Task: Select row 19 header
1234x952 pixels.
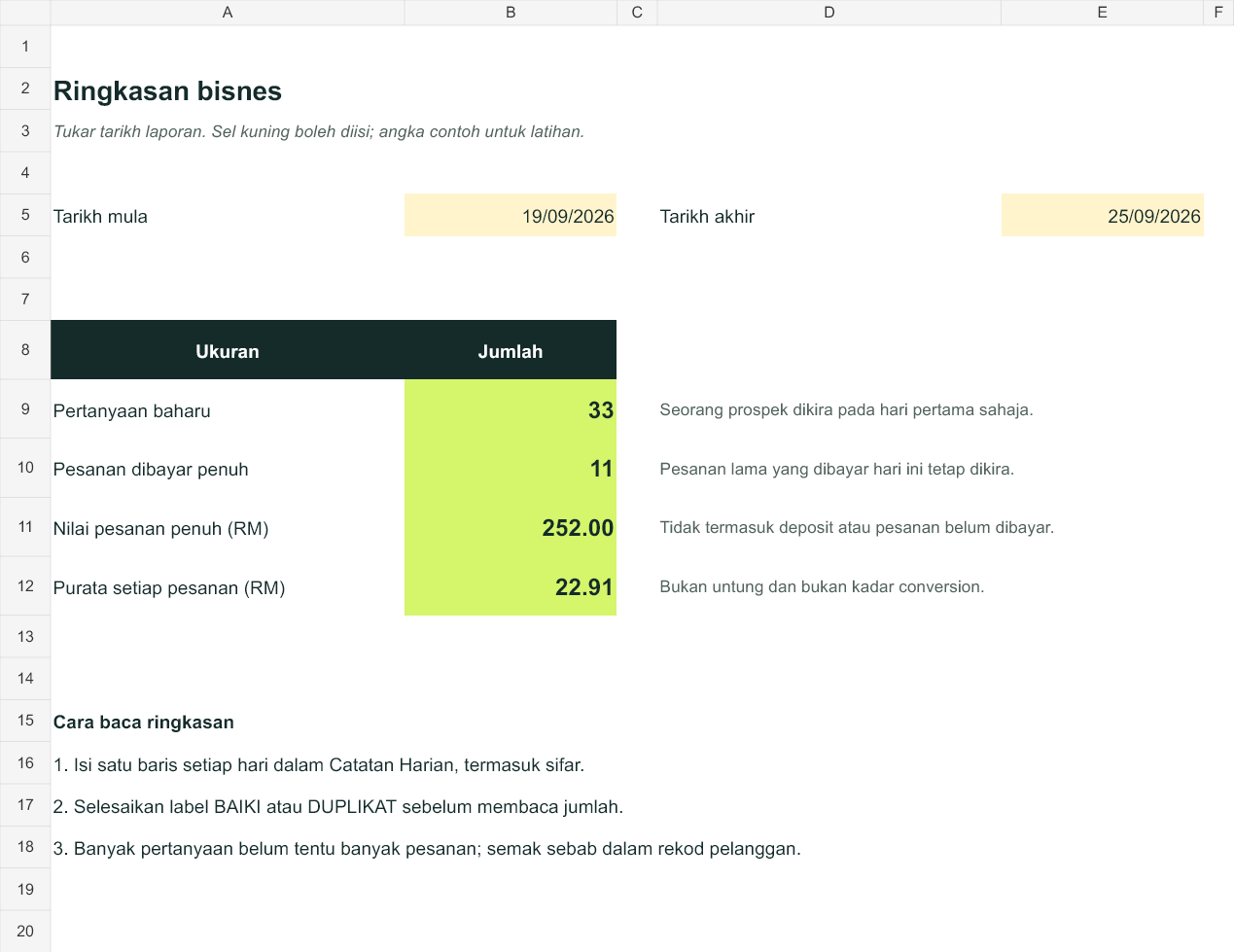Action: [x=25, y=890]
